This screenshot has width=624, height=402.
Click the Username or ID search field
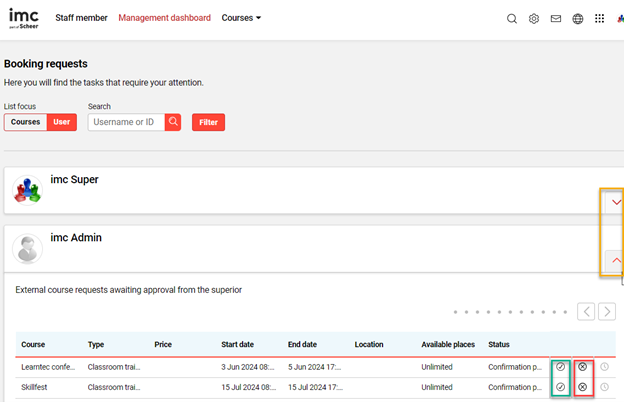(x=126, y=122)
